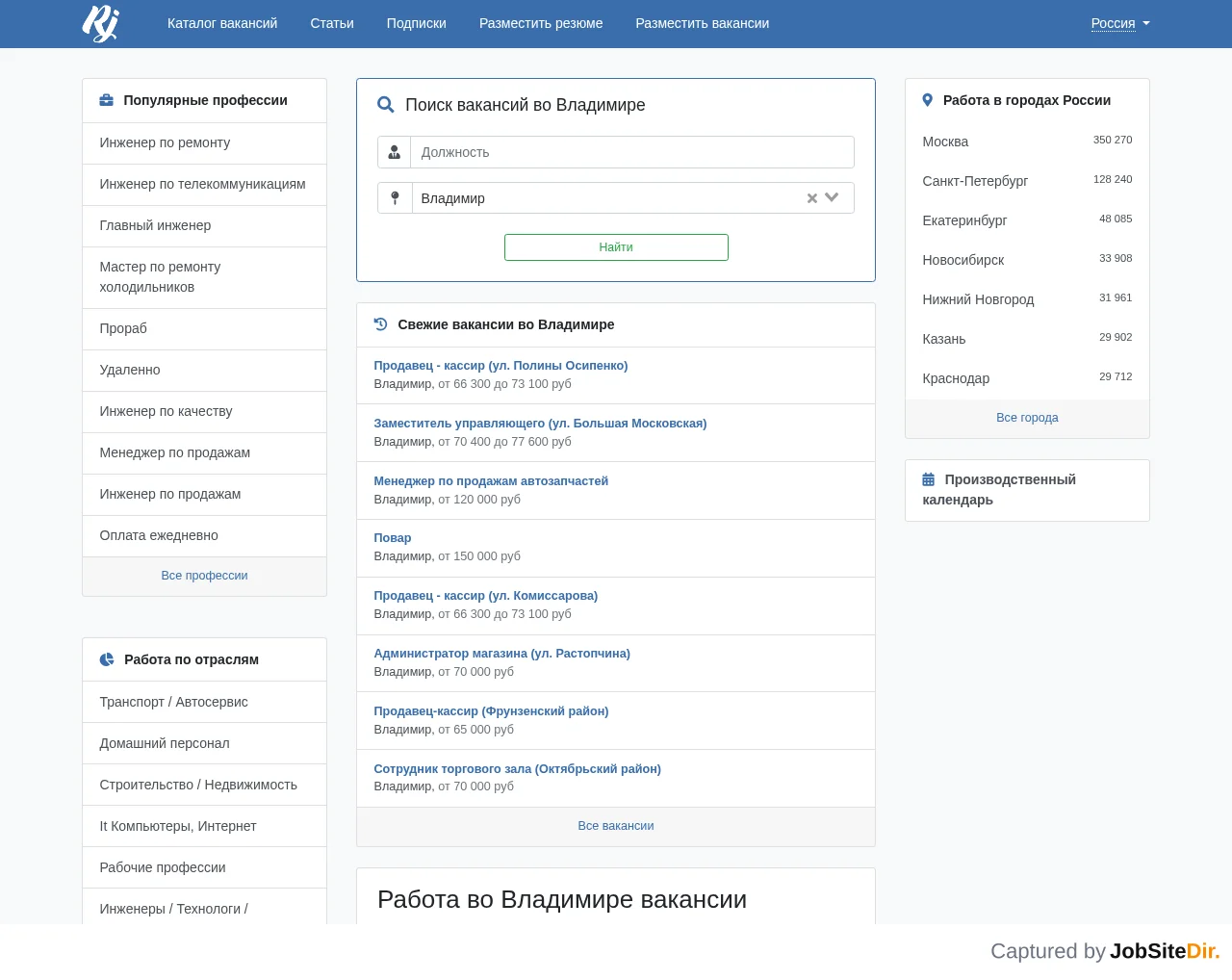Go to Статьи in the navbar
Viewport: 1232px width, 980px height.
click(x=332, y=23)
